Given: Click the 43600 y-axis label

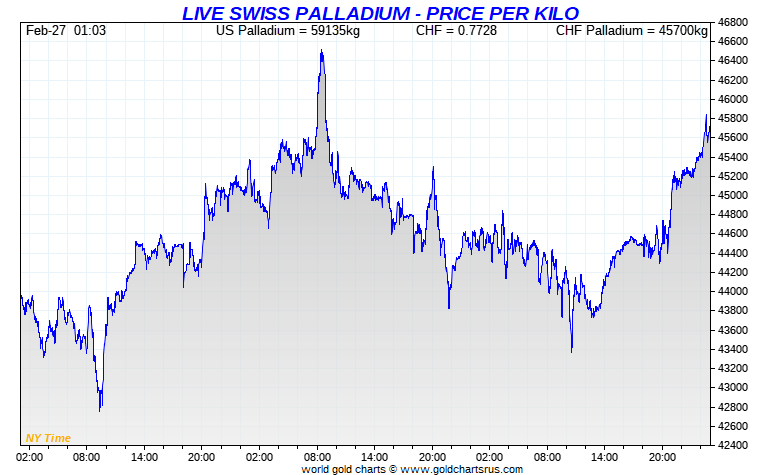Looking at the screenshot, I should (x=732, y=330).
